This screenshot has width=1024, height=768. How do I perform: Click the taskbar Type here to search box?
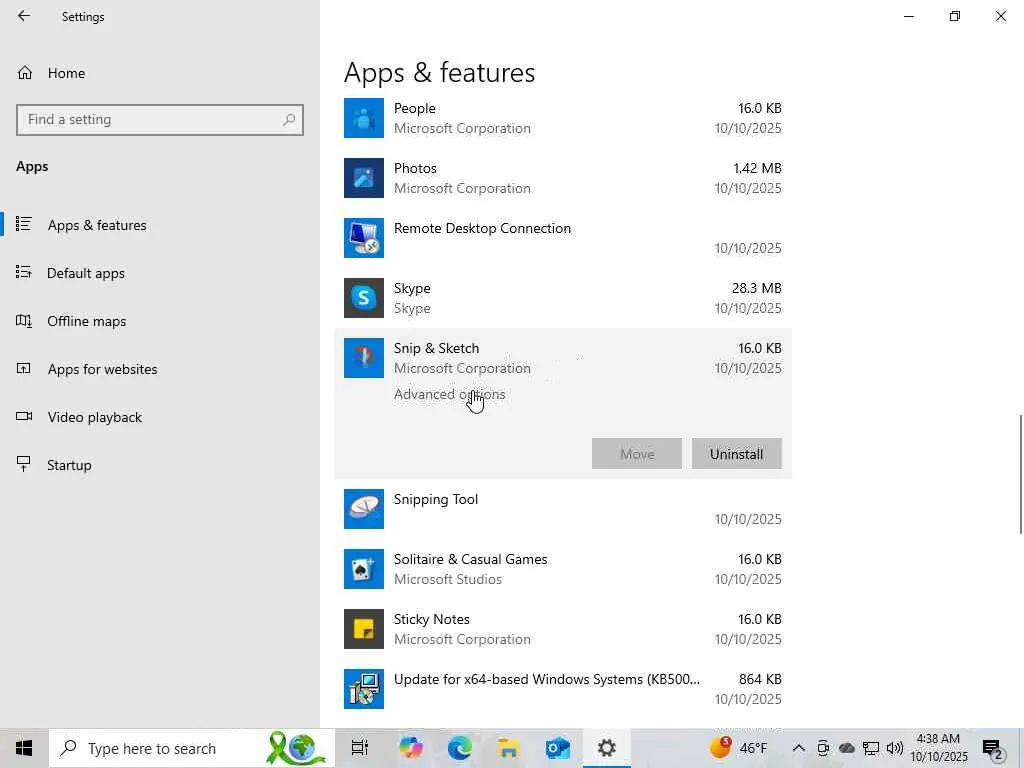(192, 748)
